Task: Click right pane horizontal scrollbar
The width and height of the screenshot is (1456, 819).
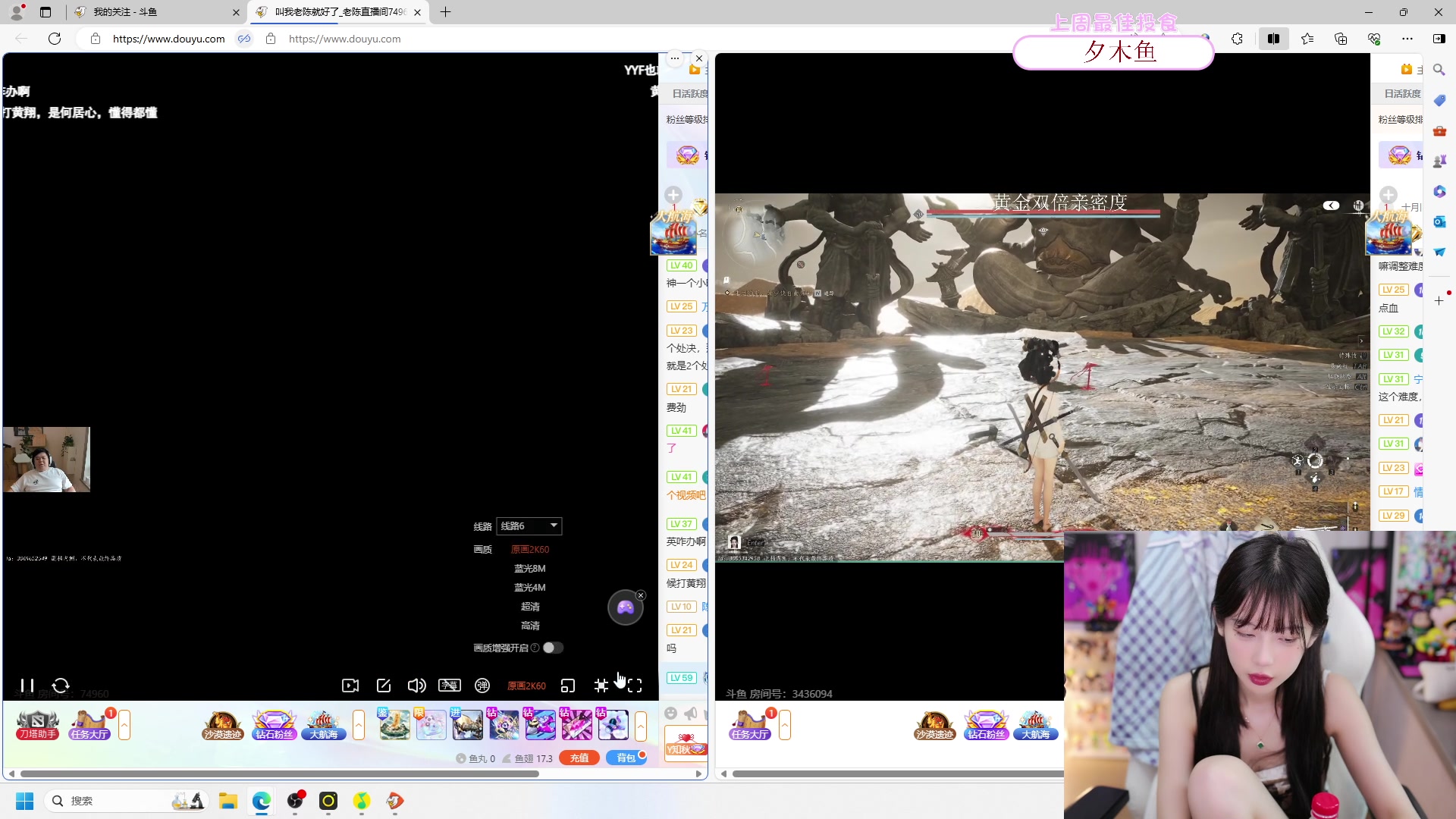Action: pyautogui.click(x=898, y=773)
